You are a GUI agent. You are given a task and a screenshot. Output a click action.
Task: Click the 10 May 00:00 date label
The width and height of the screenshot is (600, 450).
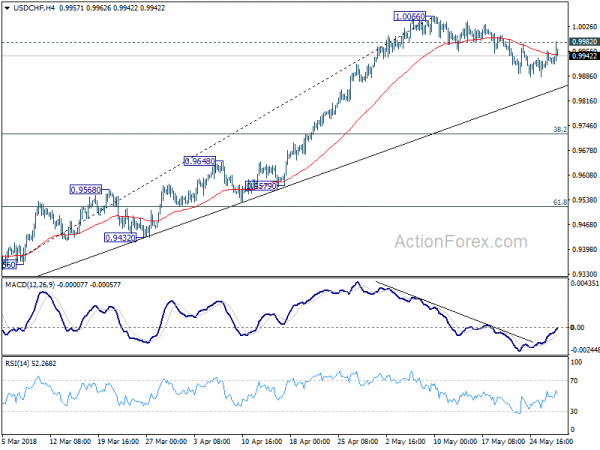click(455, 442)
